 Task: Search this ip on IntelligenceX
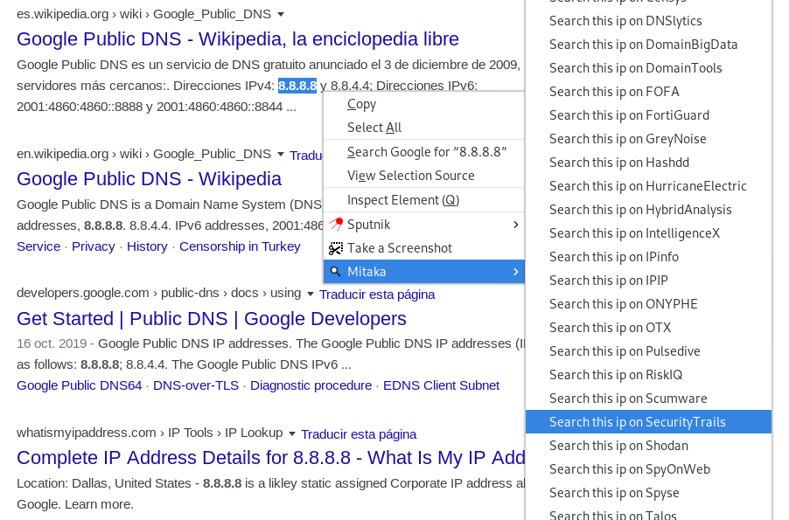649,233
